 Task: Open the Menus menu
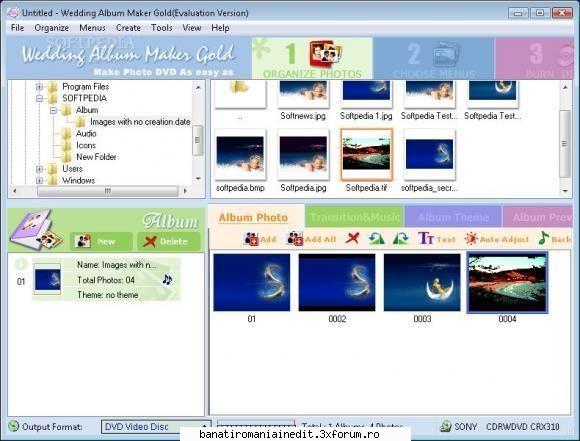92,28
